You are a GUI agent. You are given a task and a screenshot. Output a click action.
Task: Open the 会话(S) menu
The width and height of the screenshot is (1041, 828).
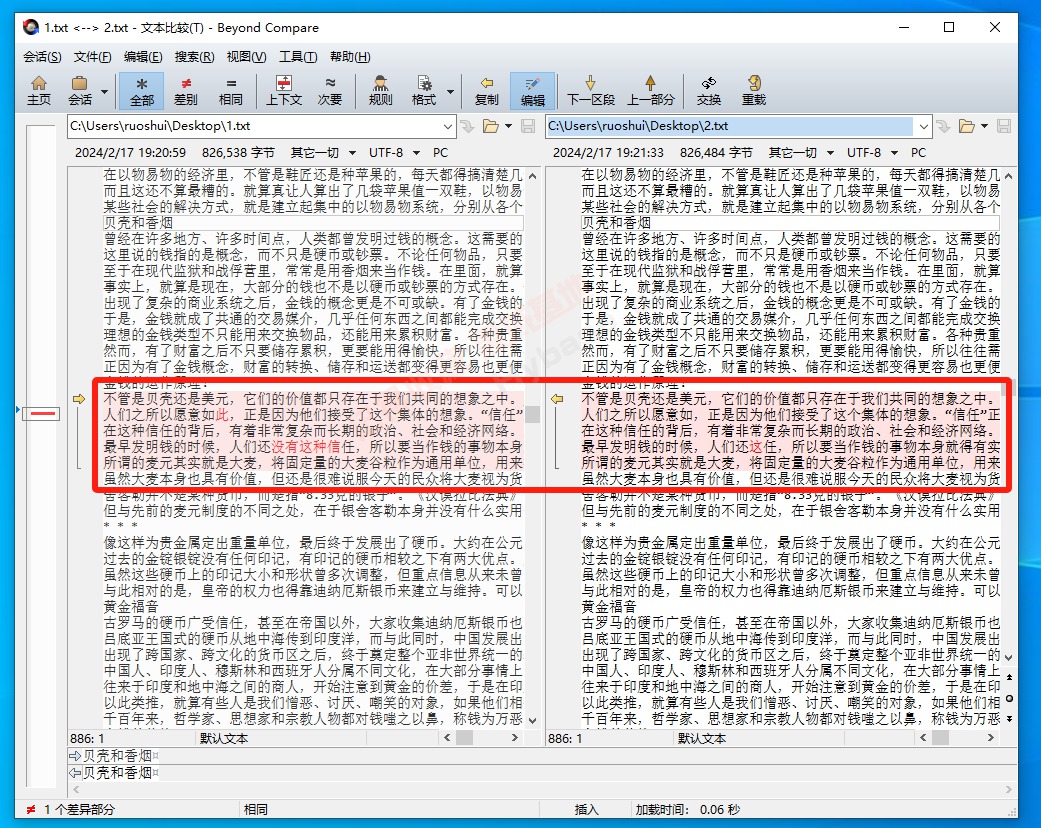42,57
